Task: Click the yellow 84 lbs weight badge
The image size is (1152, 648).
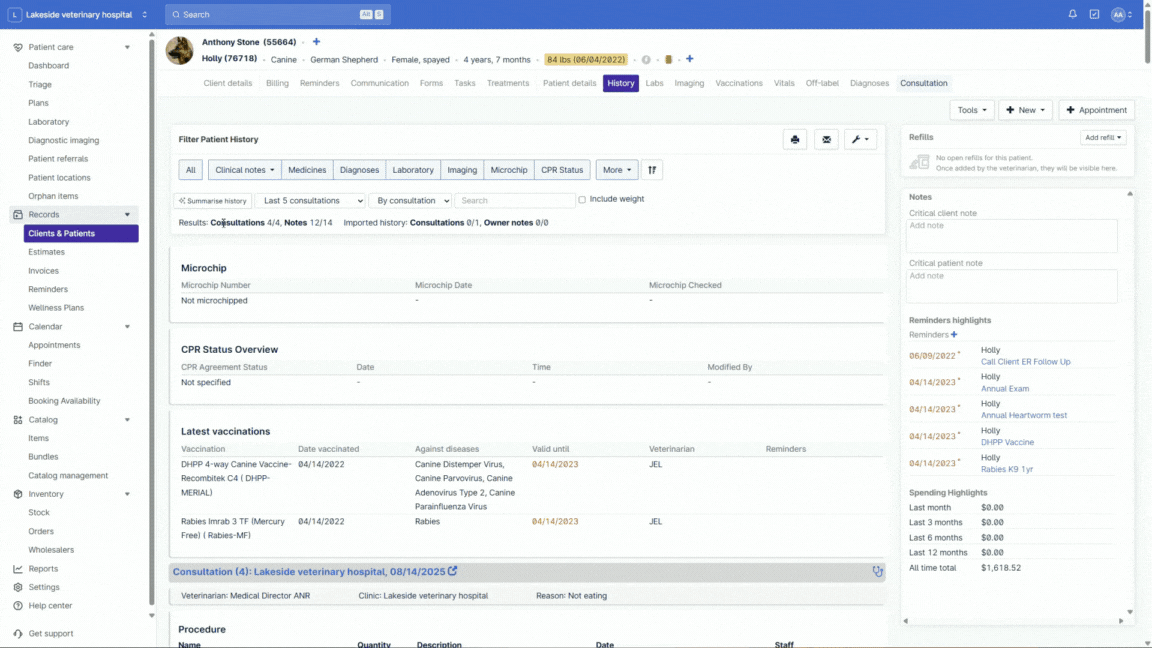Action: coord(587,59)
